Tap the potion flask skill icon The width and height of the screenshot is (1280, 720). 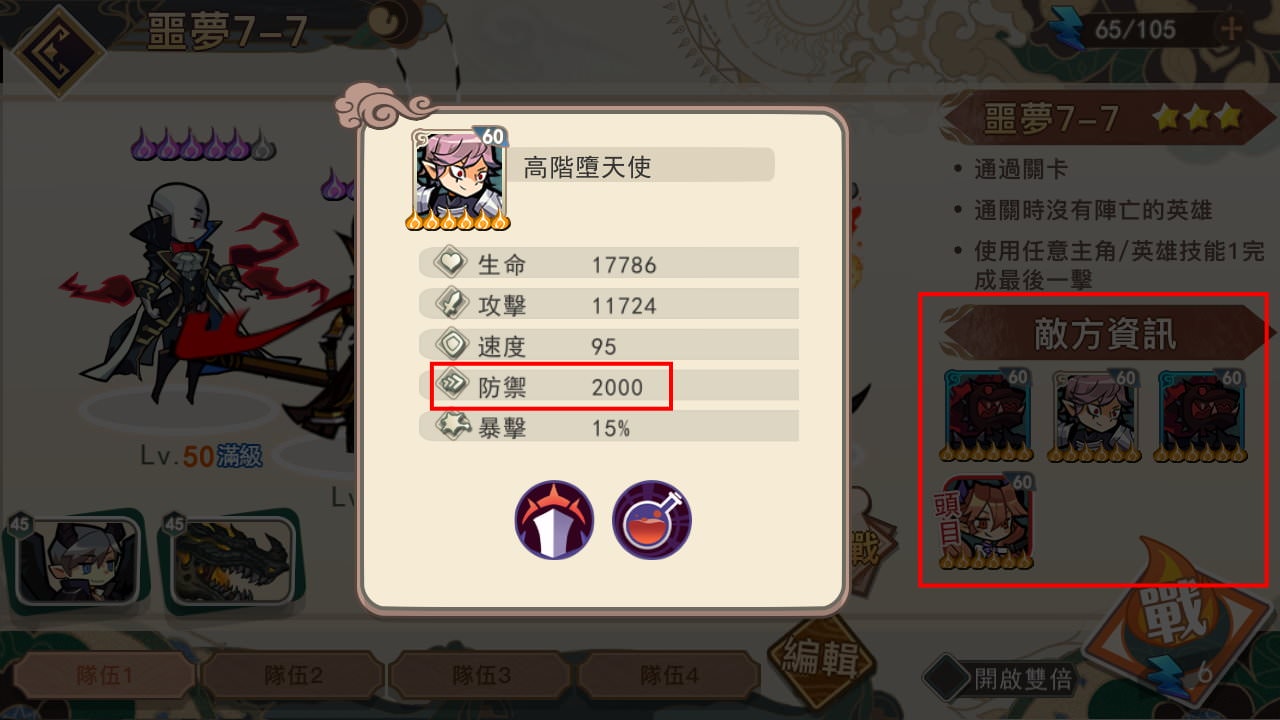pyautogui.click(x=652, y=520)
